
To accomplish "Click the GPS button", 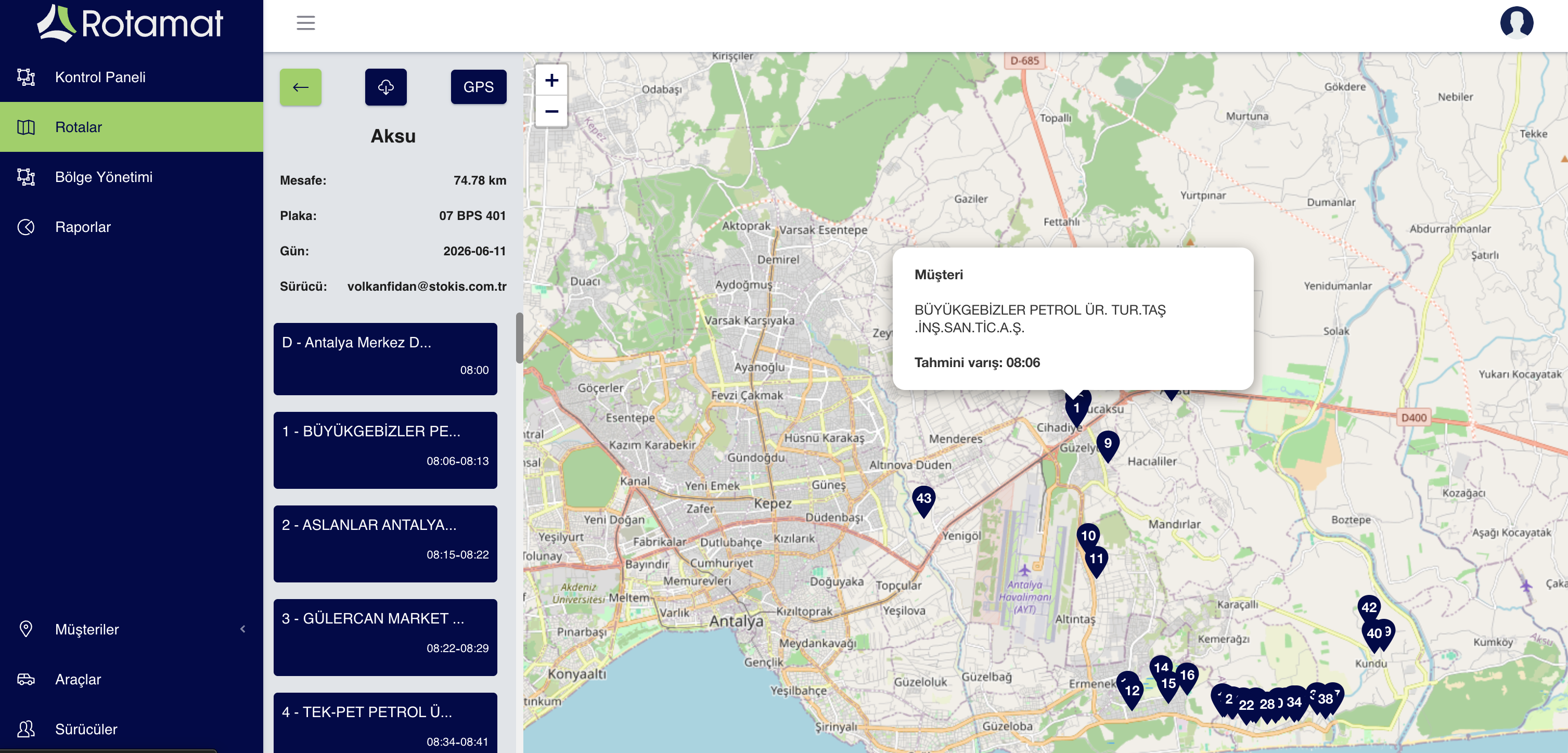I will 479,87.
